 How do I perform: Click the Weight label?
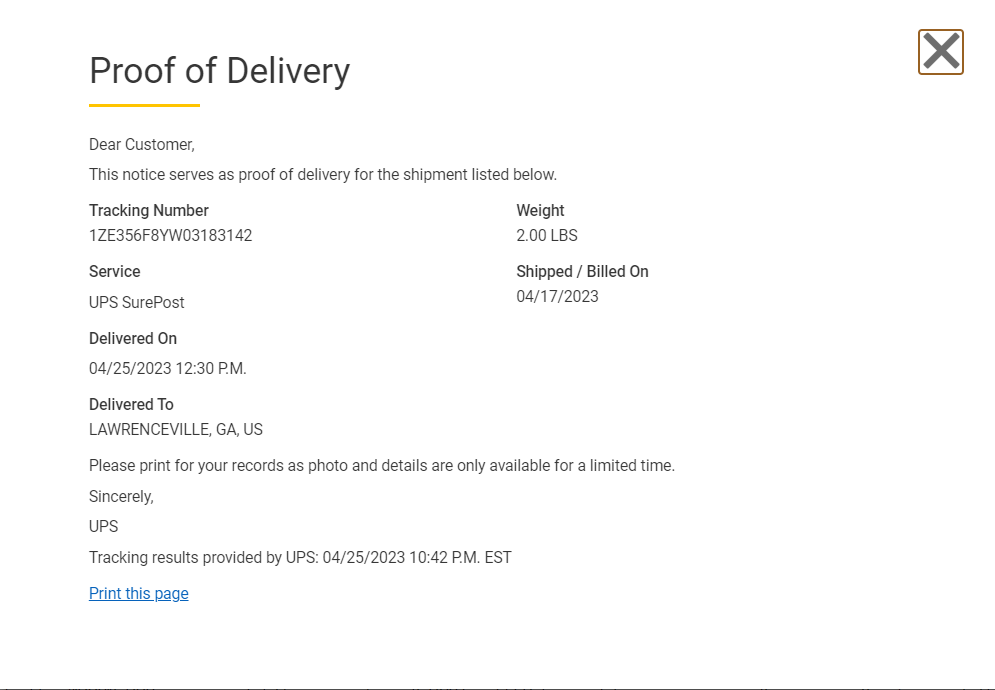point(540,211)
